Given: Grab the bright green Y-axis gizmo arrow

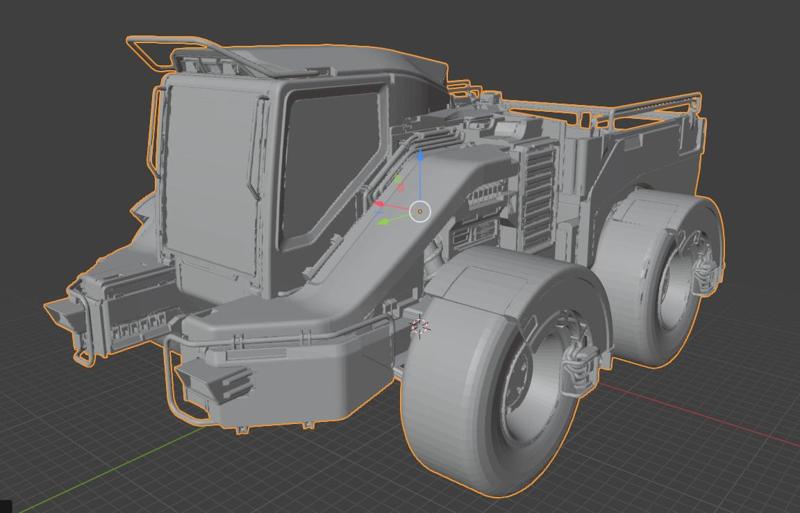Looking at the screenshot, I should click(384, 222).
